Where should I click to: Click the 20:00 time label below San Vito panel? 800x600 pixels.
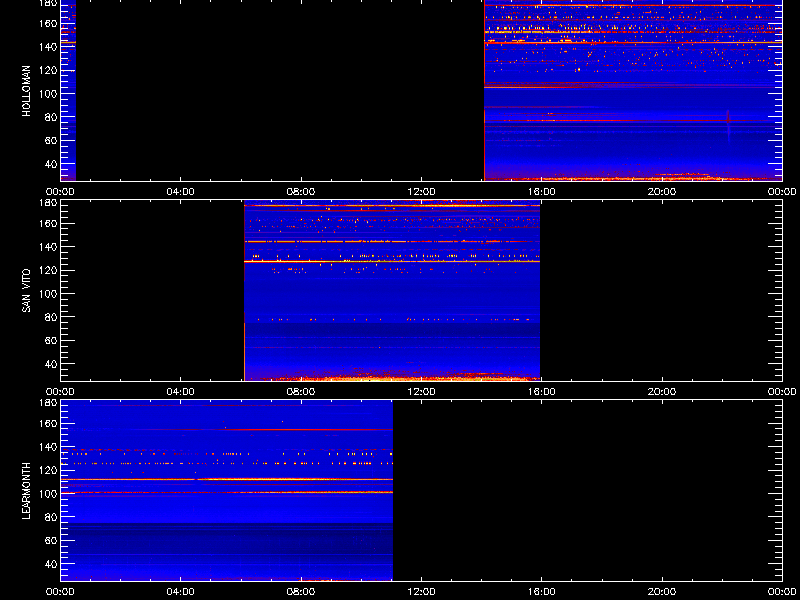(662, 392)
